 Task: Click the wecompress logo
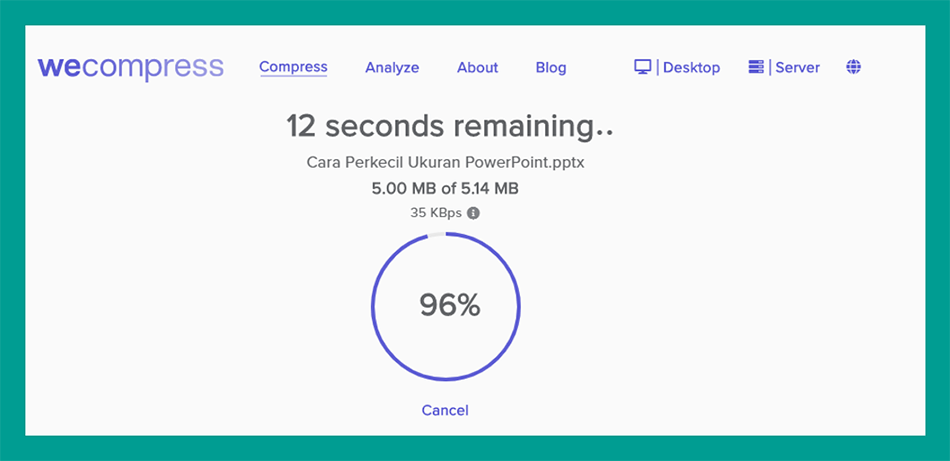coord(130,67)
